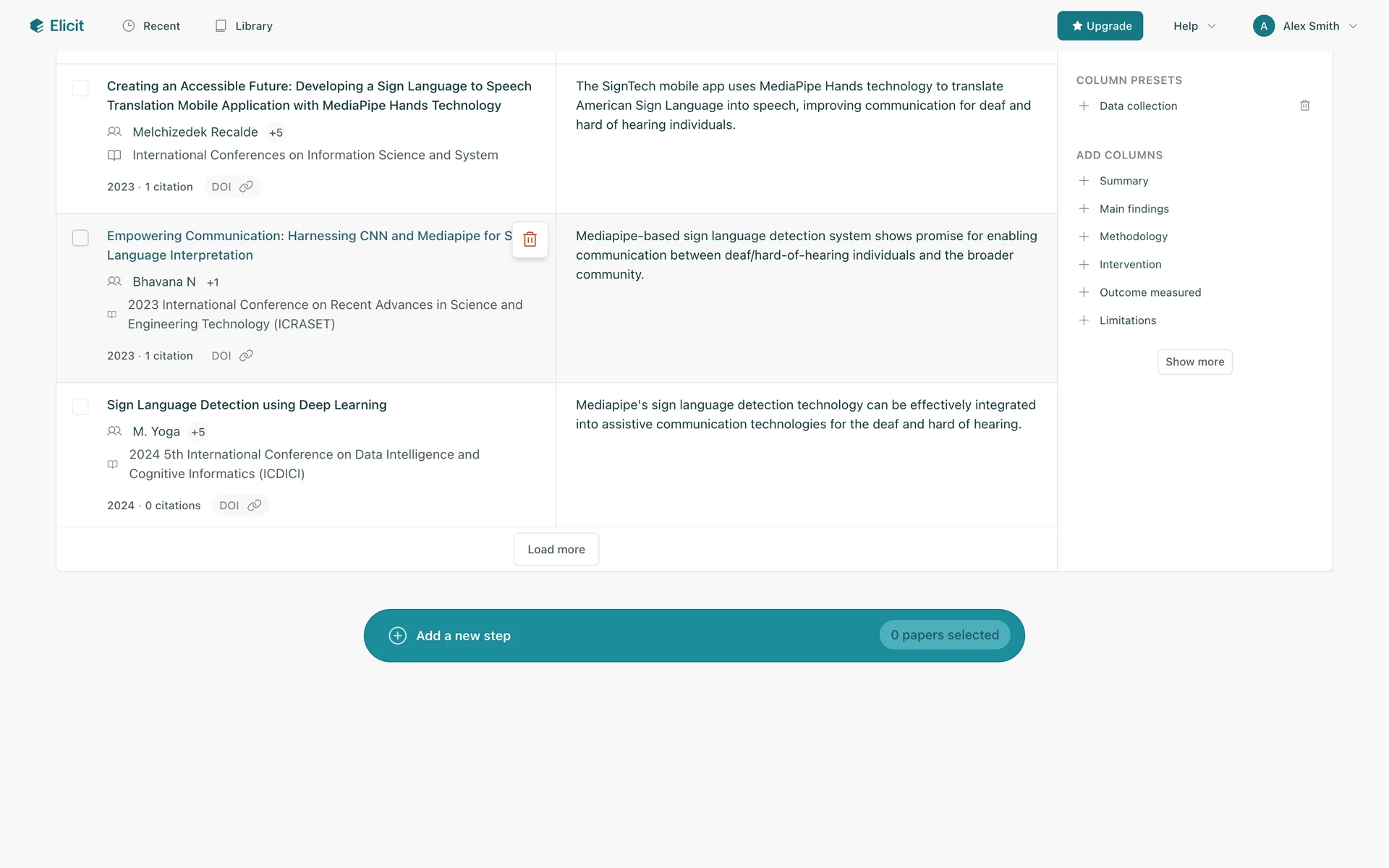Click the Upgrade button

(1100, 26)
